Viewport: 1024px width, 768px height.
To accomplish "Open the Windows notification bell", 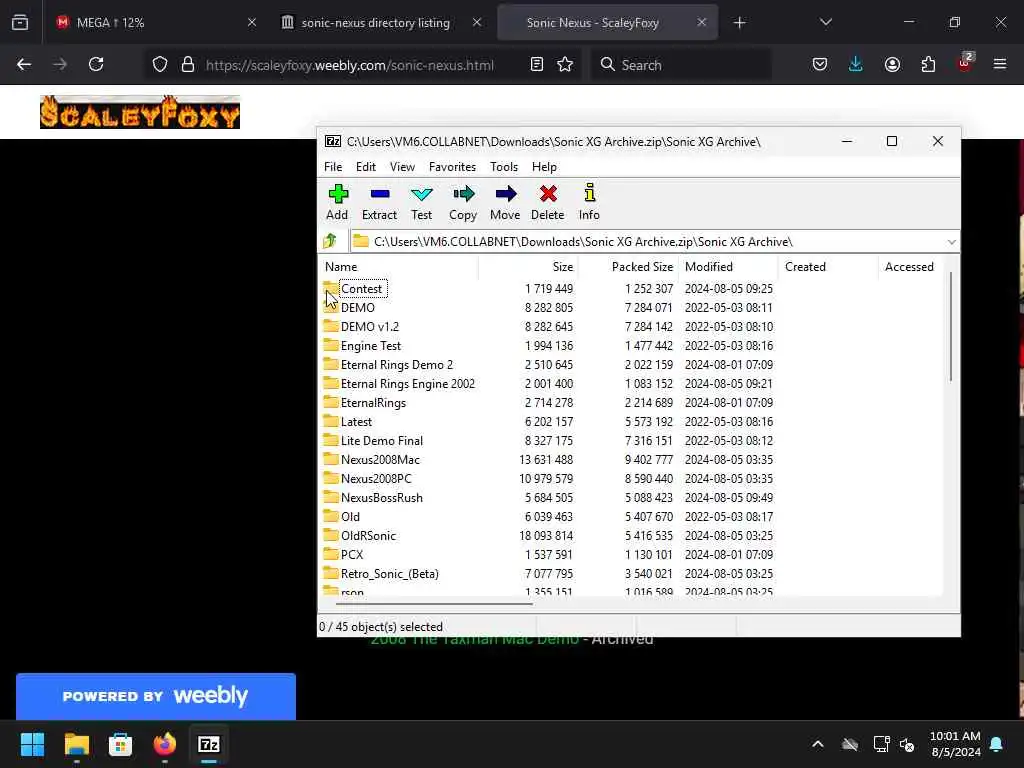I will [x=997, y=744].
